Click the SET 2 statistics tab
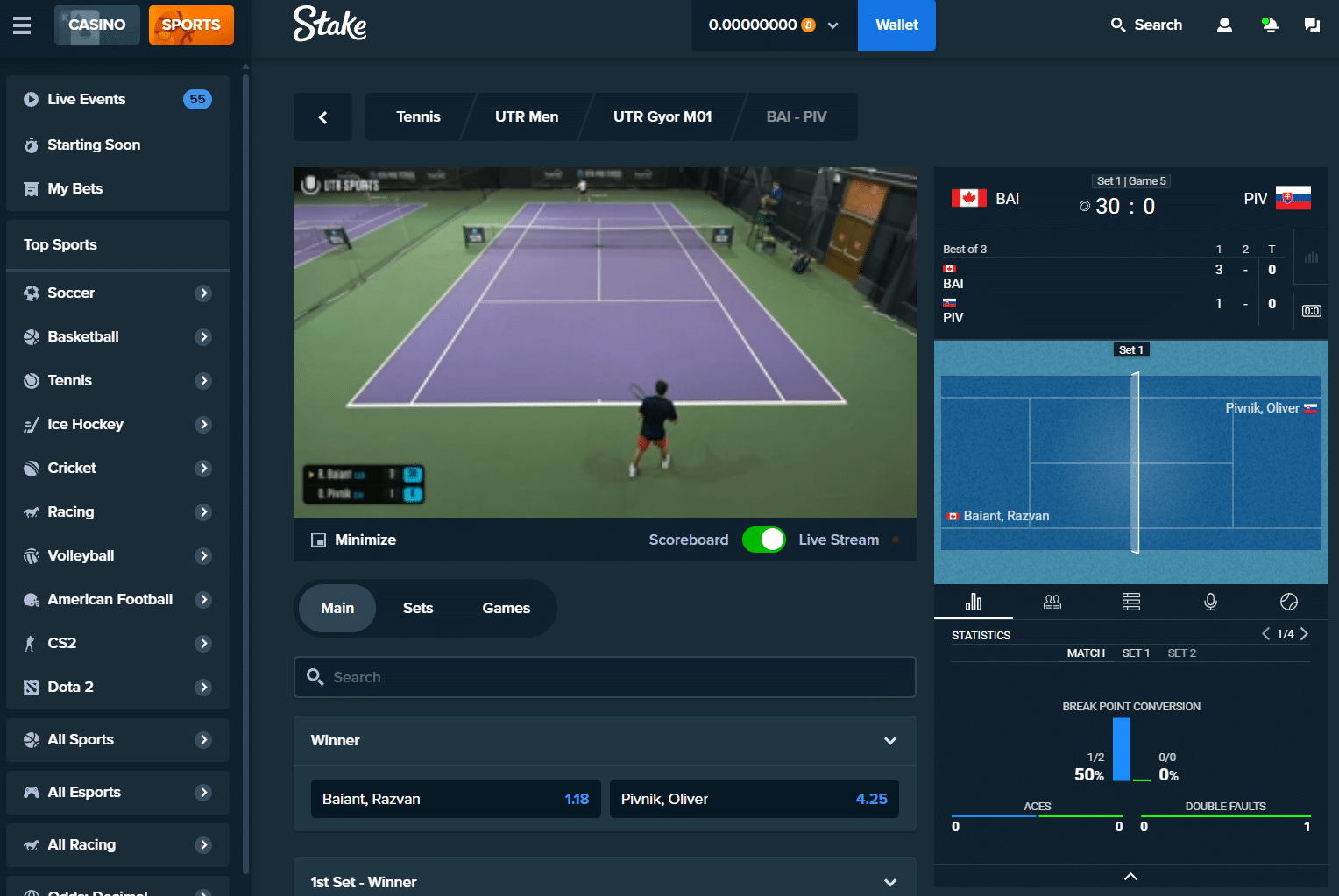The width and height of the screenshot is (1339, 896). (x=1181, y=653)
